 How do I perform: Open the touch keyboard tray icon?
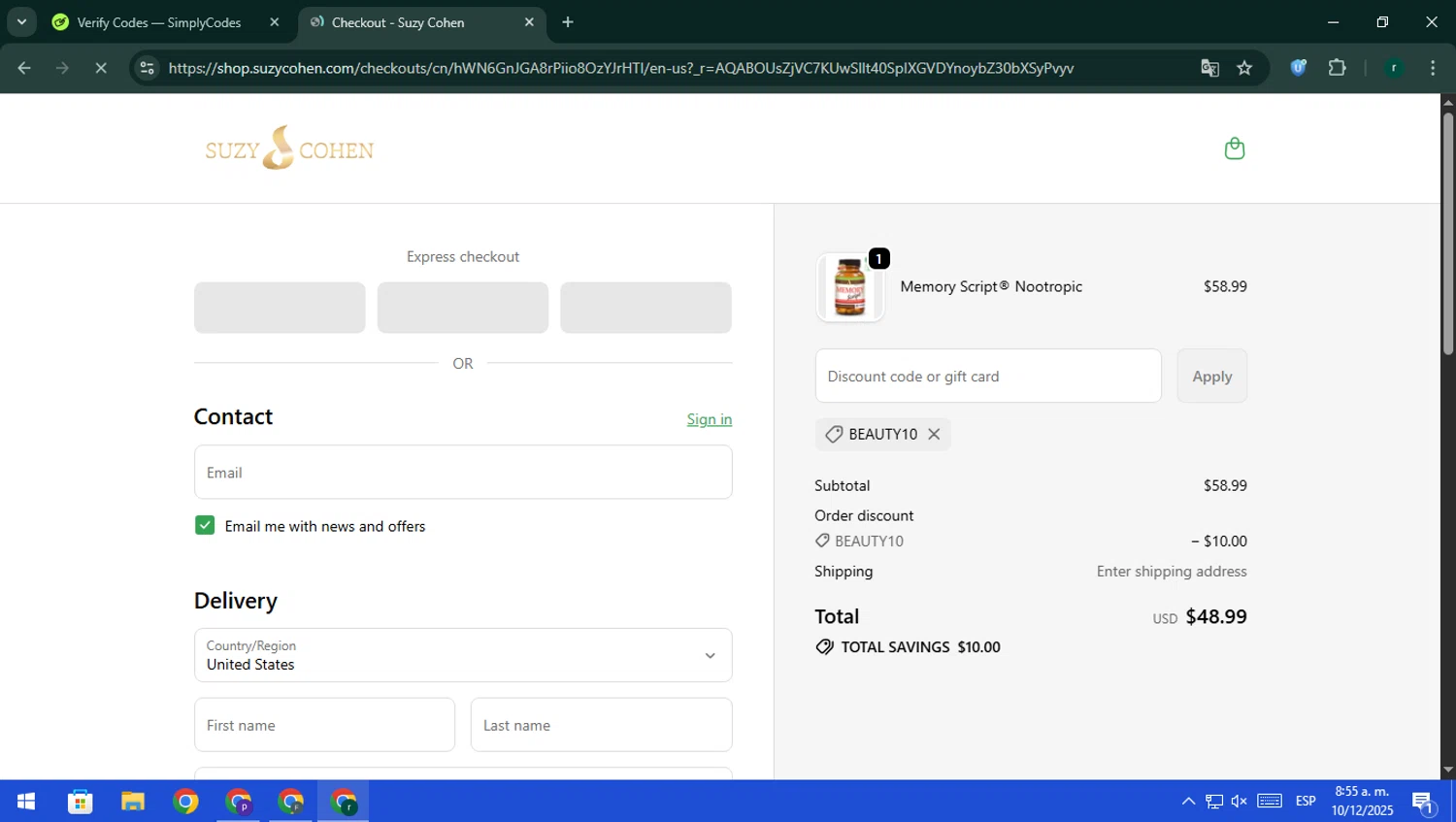click(1270, 802)
